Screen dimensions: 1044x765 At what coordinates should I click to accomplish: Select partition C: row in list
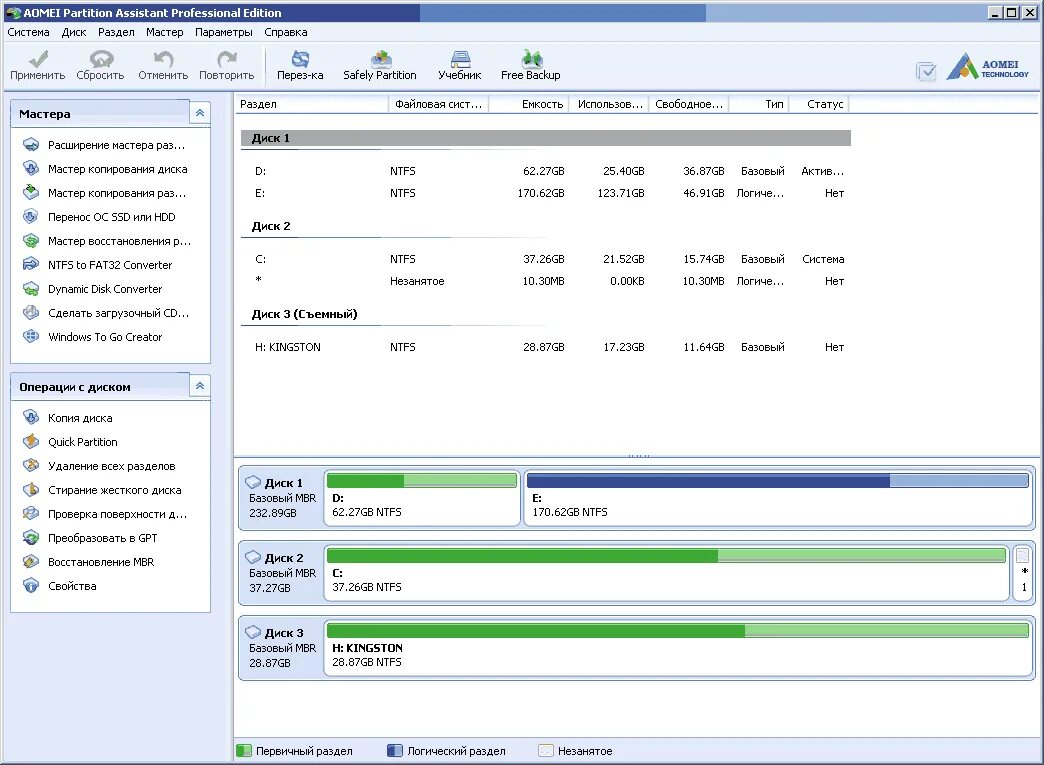click(545, 259)
